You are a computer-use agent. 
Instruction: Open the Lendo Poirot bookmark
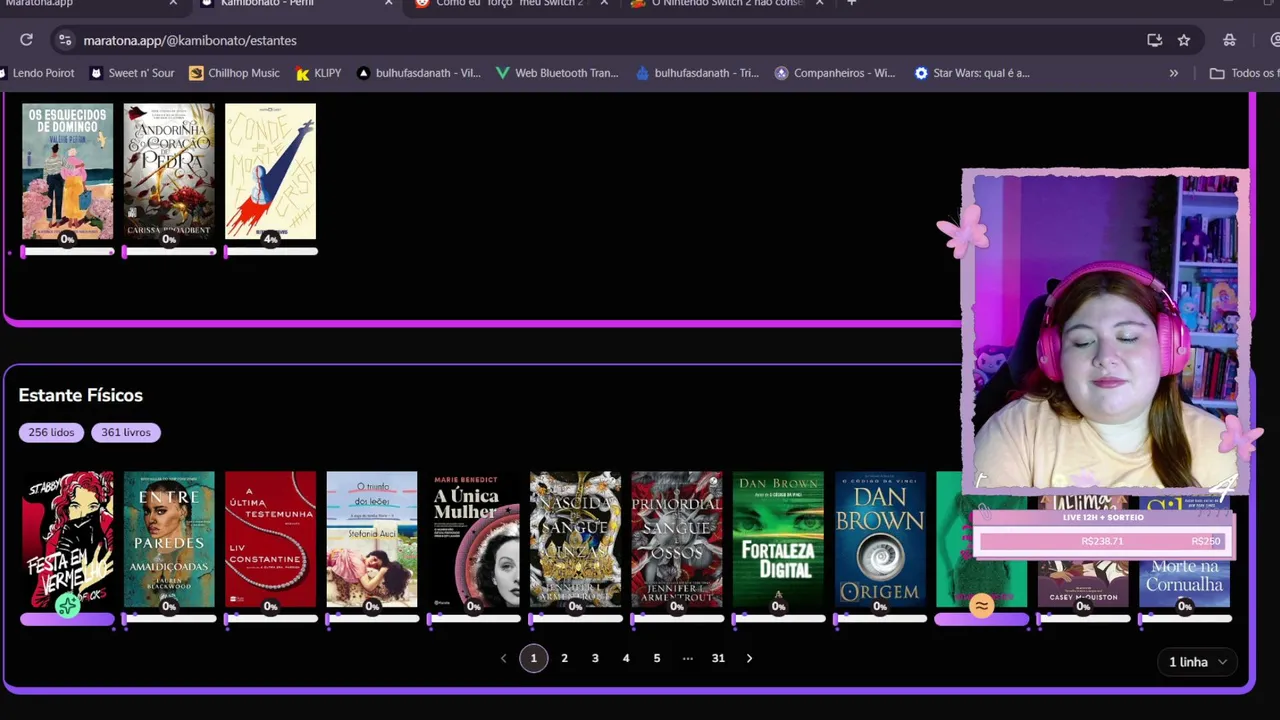pos(36,73)
